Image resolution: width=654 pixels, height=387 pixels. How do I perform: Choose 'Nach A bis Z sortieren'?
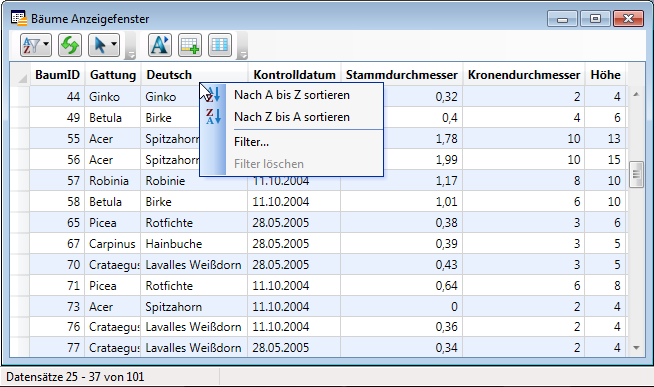click(x=292, y=95)
